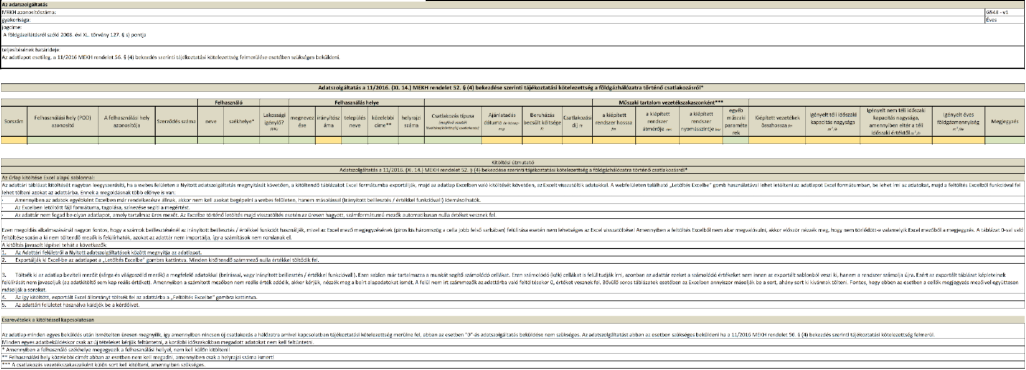Select the 'Csatlakozás típusa' header cell

pyautogui.click(x=453, y=120)
